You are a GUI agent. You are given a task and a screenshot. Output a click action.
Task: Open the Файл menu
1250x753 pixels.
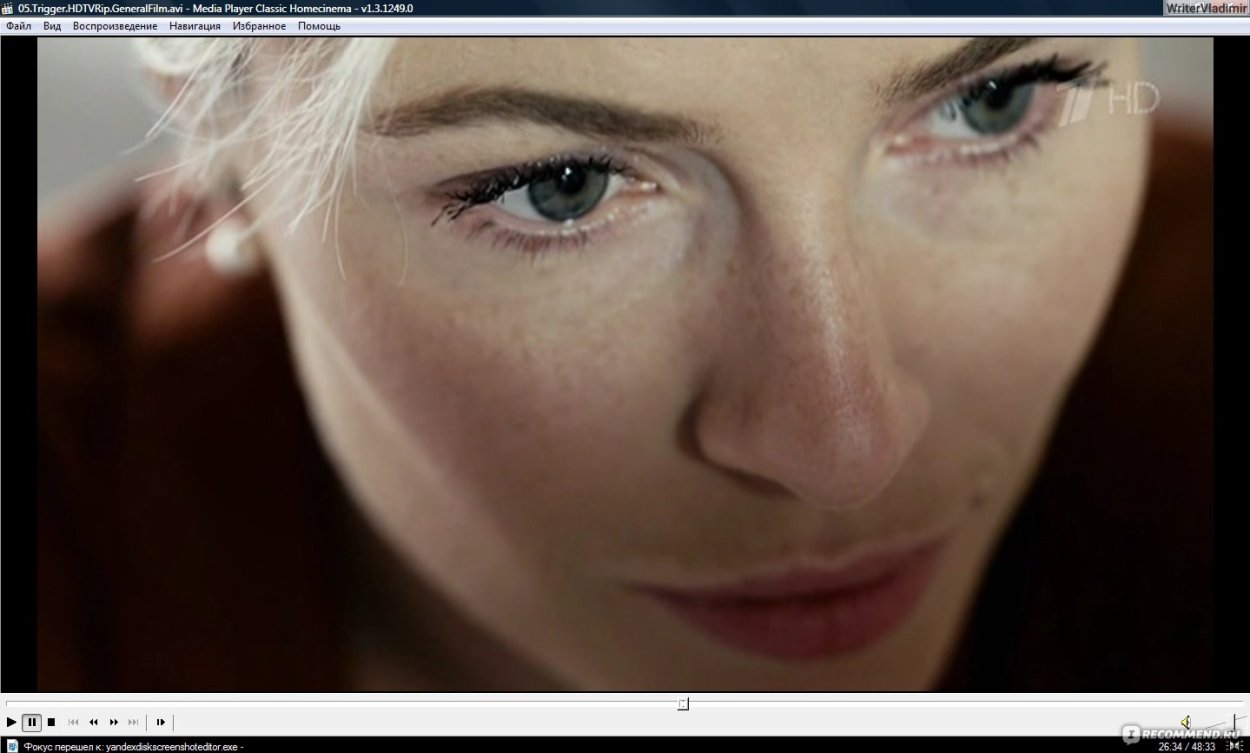pos(18,26)
